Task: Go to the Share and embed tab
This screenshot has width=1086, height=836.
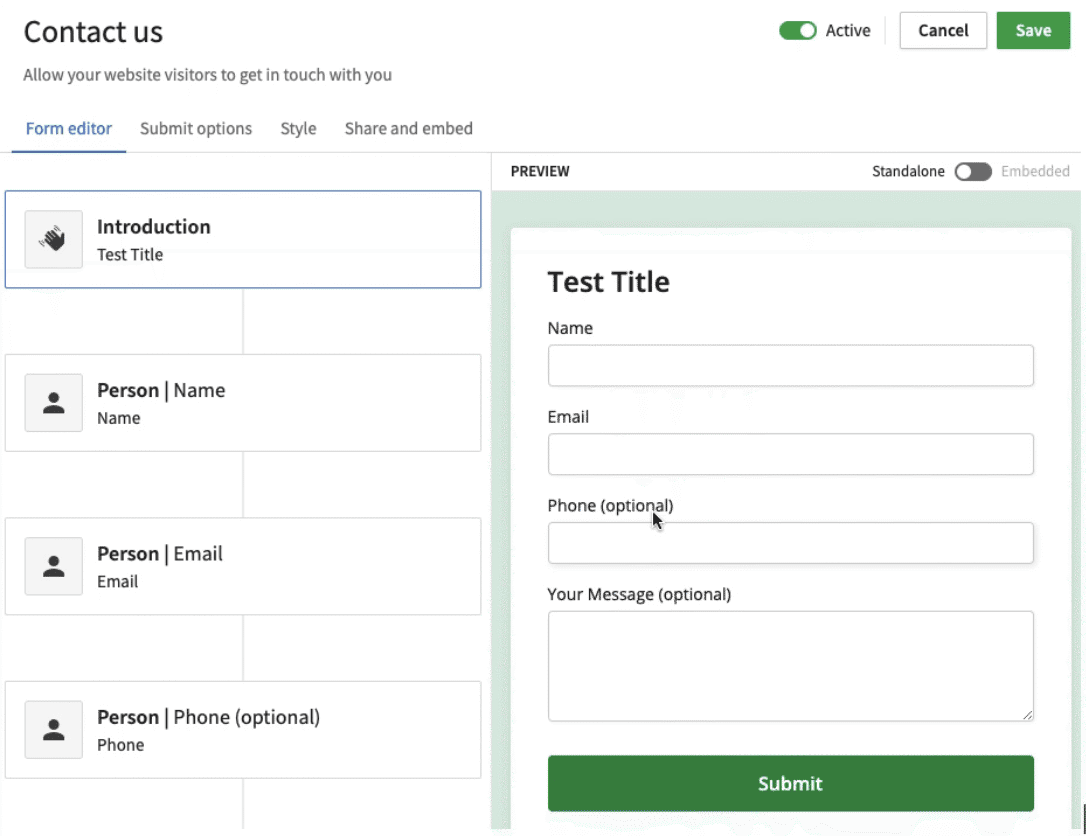Action: click(x=408, y=129)
